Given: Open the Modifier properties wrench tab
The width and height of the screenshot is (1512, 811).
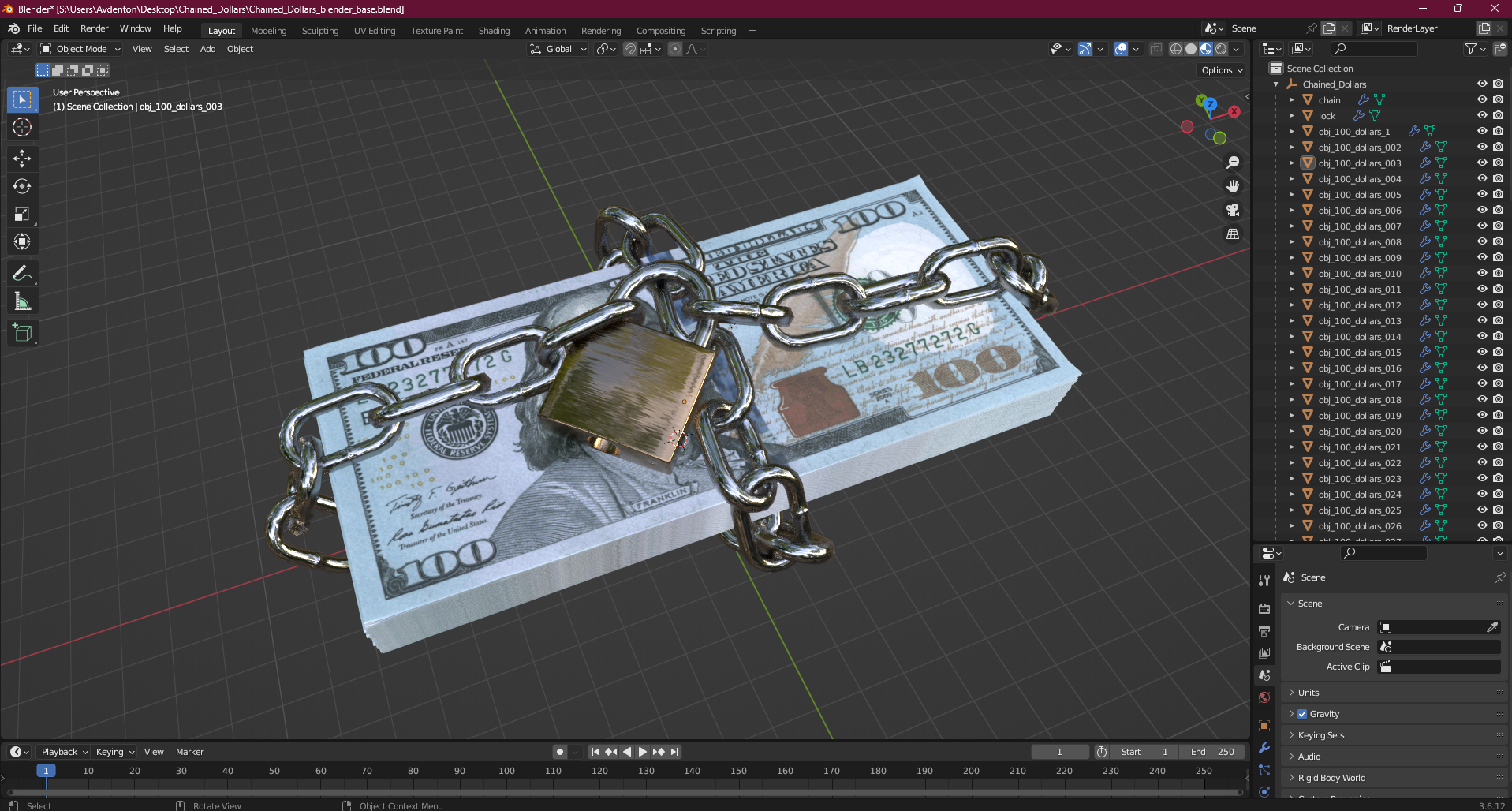Looking at the screenshot, I should click(x=1264, y=748).
